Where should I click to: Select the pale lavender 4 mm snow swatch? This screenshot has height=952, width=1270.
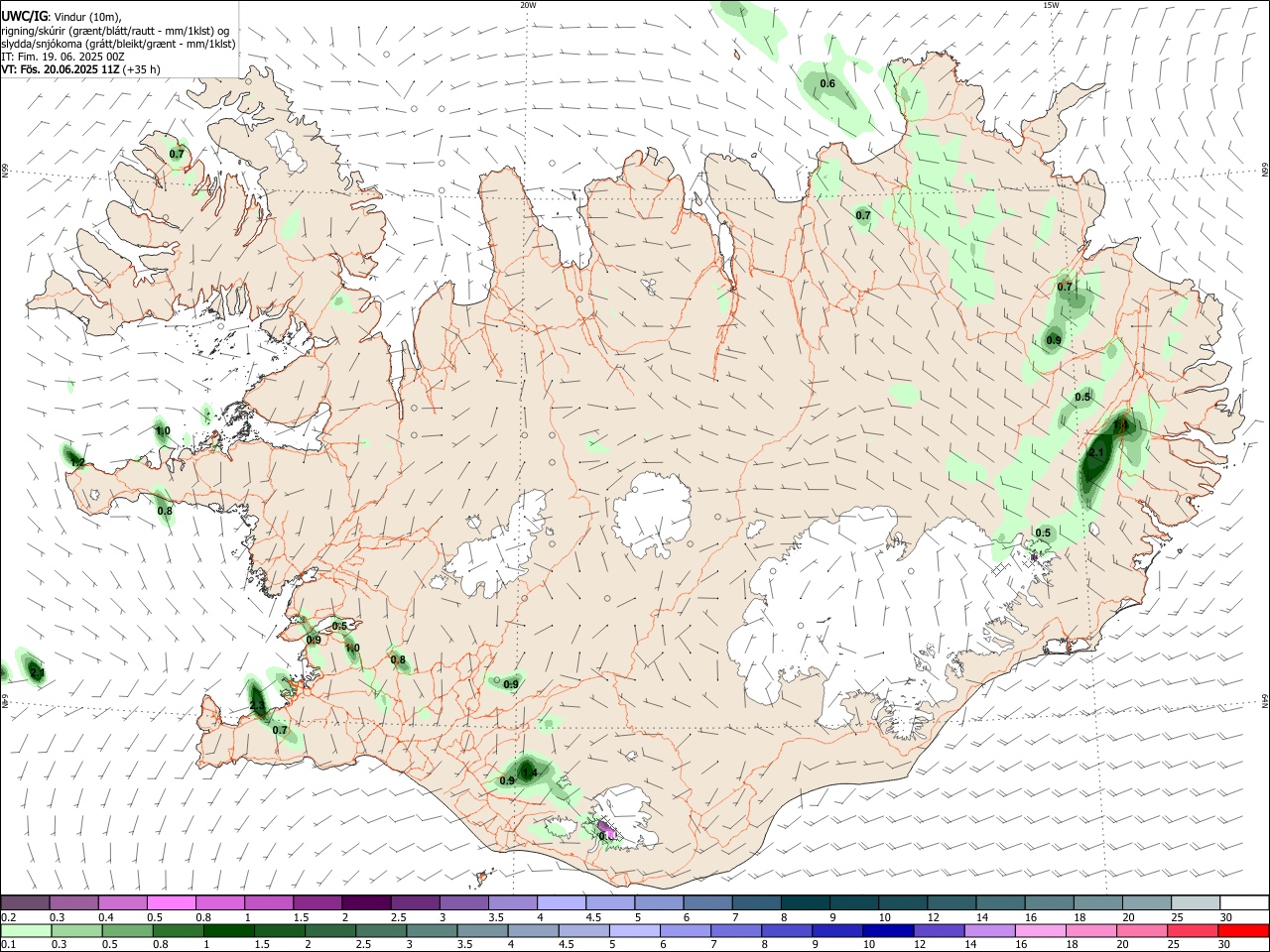point(561,902)
